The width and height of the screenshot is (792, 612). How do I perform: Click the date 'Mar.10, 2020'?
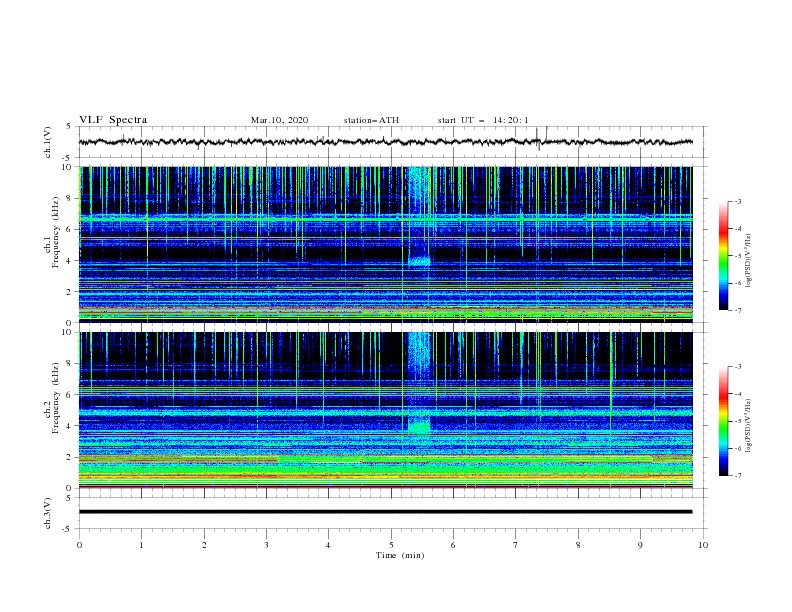point(279,120)
